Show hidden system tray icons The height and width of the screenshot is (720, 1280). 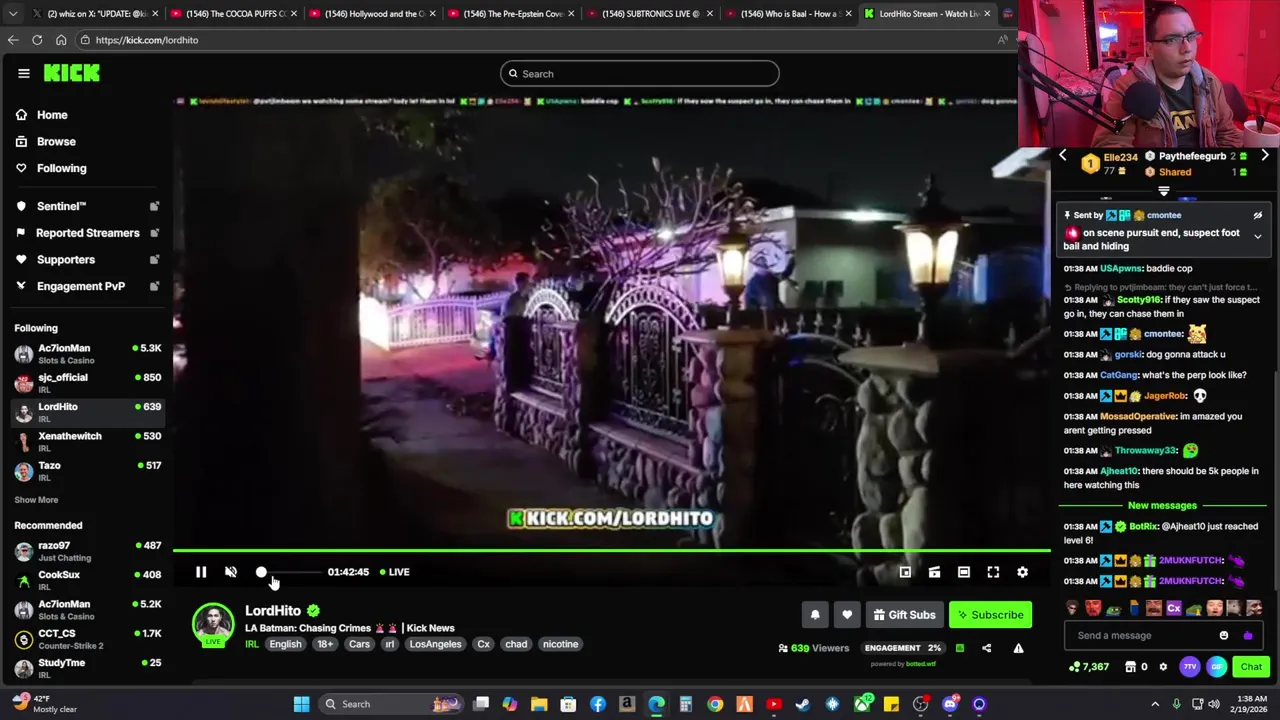point(1155,704)
